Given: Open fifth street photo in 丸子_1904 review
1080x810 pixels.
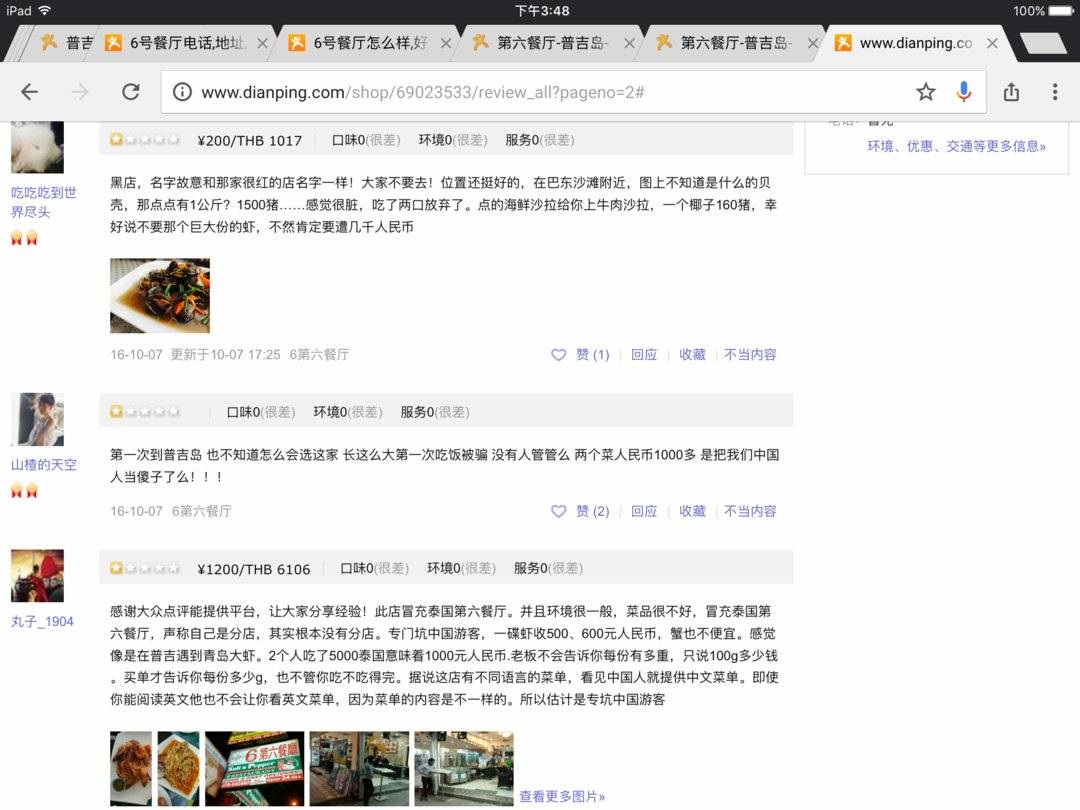Looking at the screenshot, I should tap(464, 769).
